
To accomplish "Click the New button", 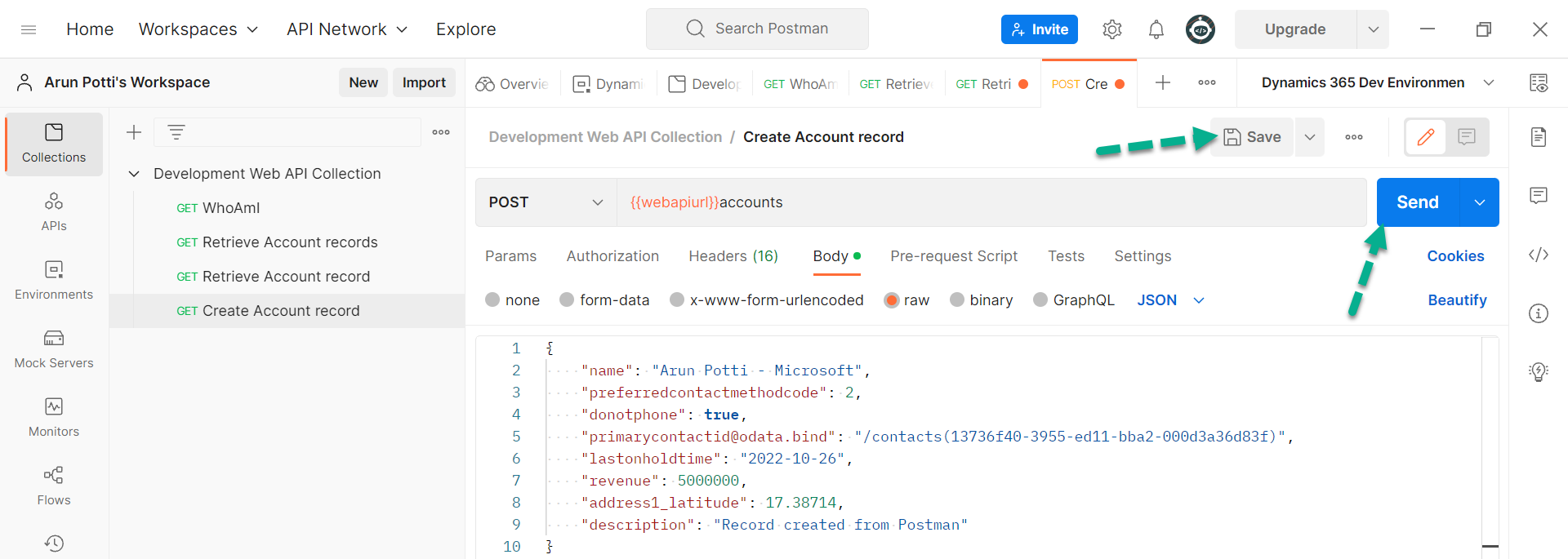I will pyautogui.click(x=363, y=82).
